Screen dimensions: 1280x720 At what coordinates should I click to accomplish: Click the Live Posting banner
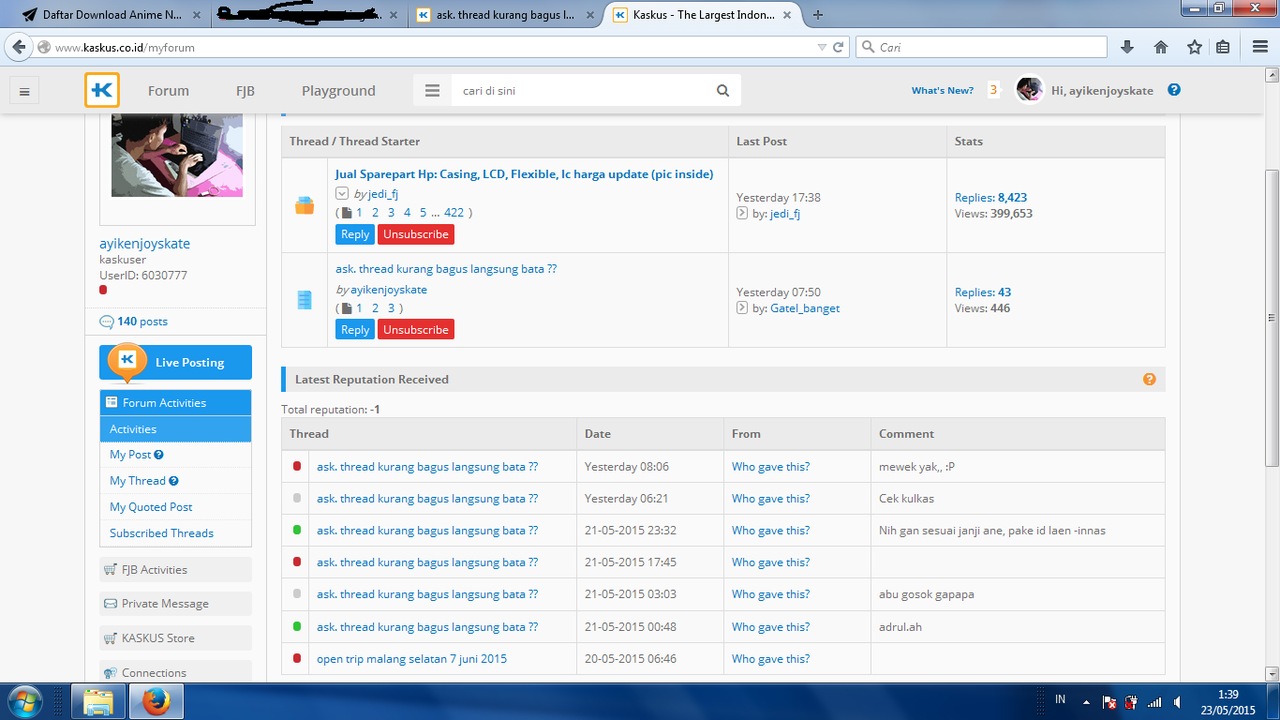[175, 362]
